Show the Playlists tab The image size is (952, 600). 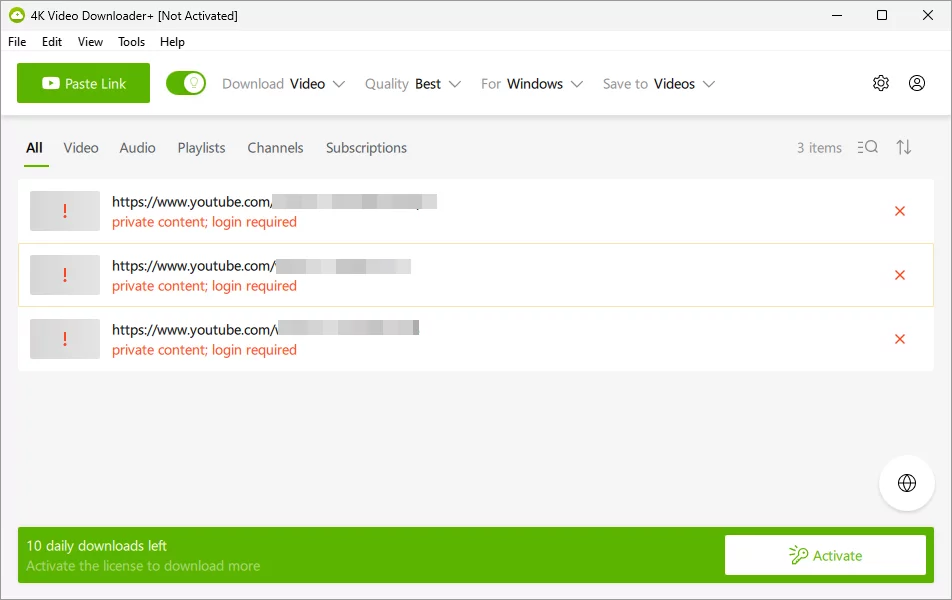[201, 148]
